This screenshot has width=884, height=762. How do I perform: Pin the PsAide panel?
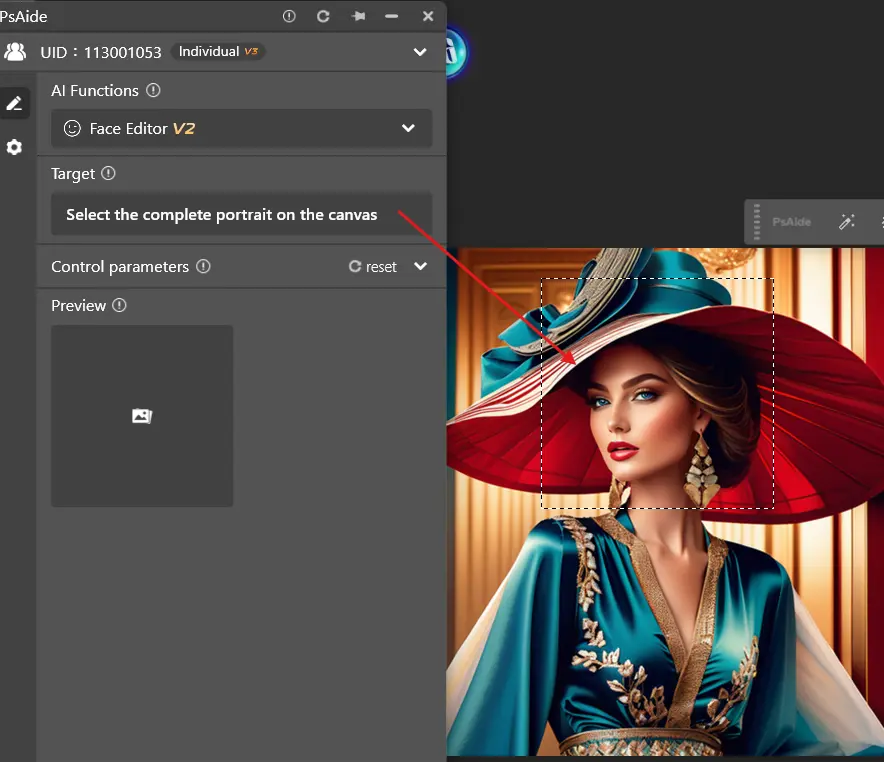pyautogui.click(x=357, y=16)
